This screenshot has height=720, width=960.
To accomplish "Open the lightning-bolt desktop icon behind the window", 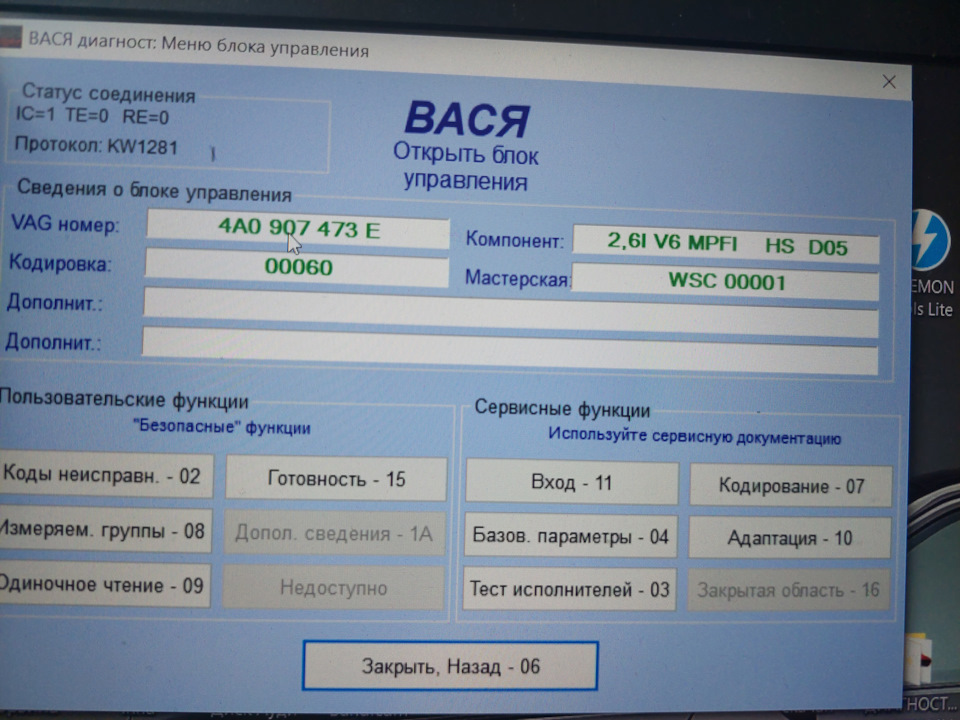I will tap(931, 240).
